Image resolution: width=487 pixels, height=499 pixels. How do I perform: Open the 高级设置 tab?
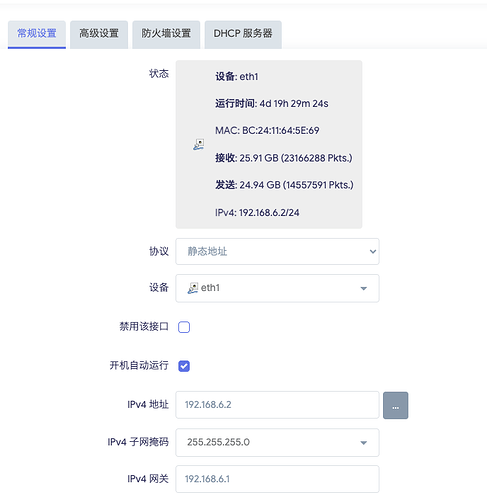point(99,34)
